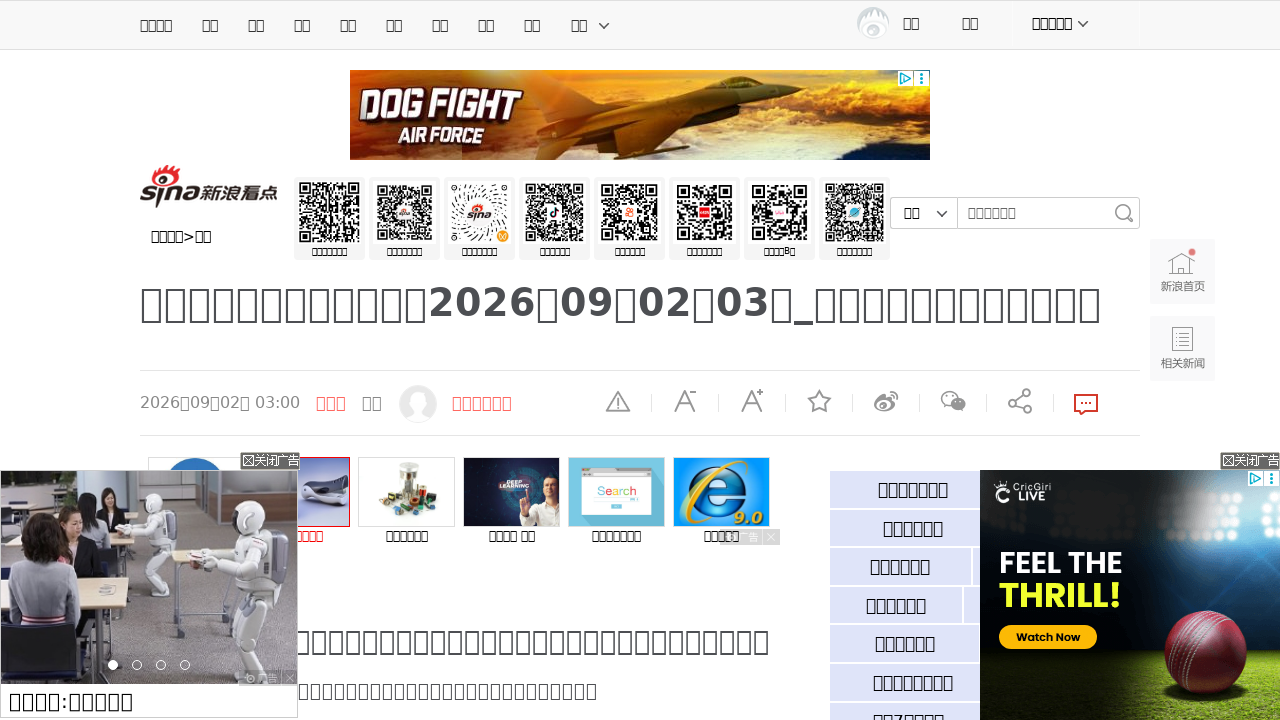
Task: Open the top-right bold dropdown with chevron
Action: coord(1060,23)
